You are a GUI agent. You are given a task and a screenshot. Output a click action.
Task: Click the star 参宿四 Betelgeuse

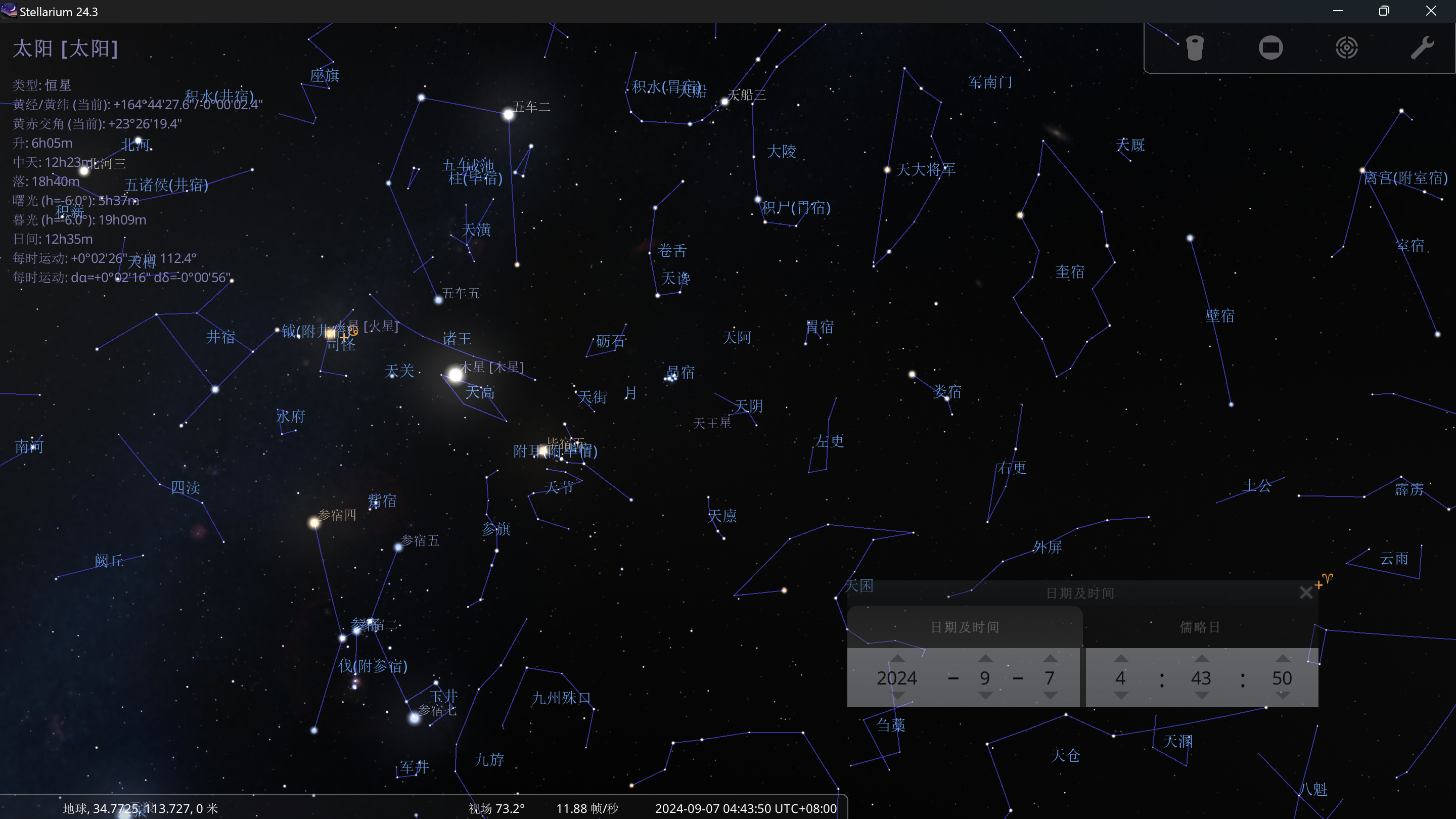pos(314,523)
